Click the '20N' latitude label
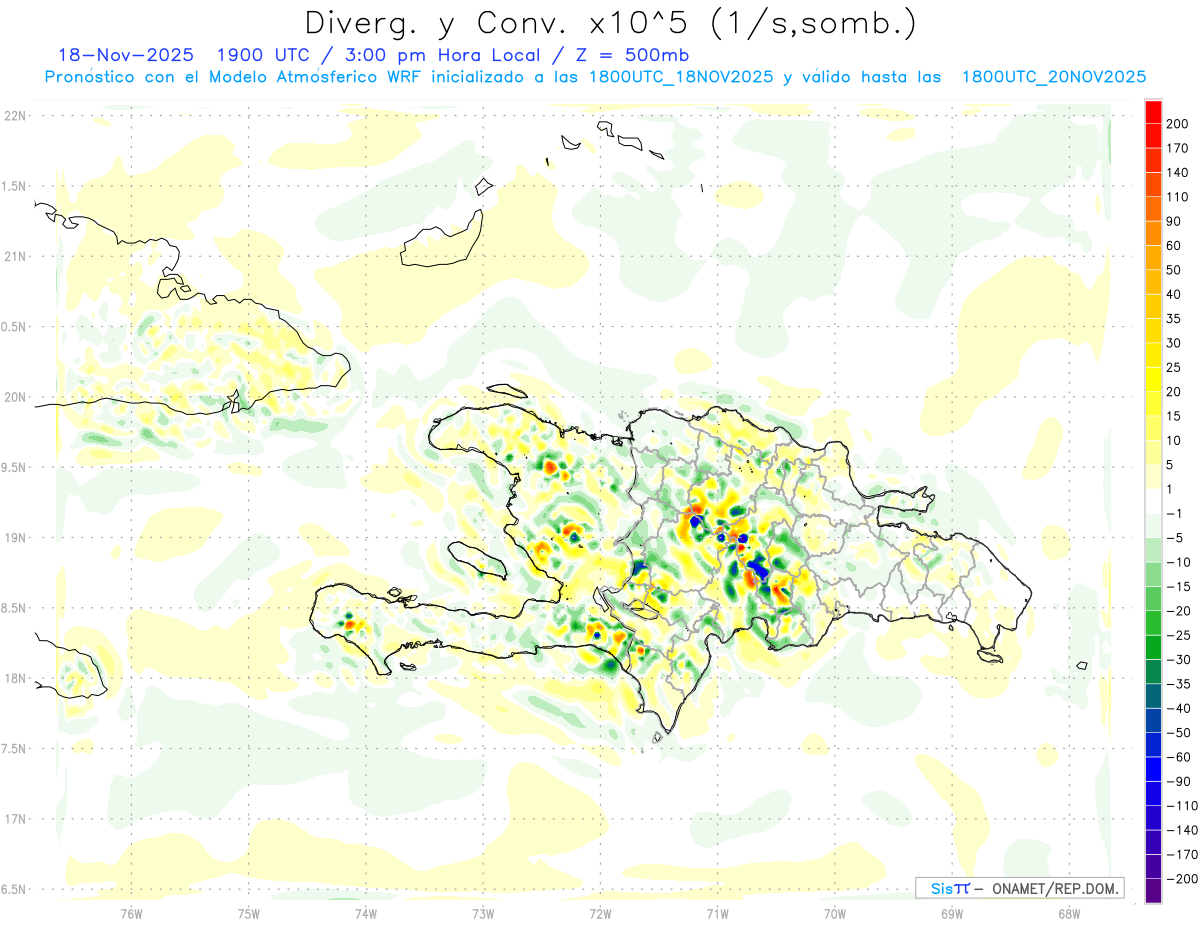The height and width of the screenshot is (927, 1200). point(14,397)
